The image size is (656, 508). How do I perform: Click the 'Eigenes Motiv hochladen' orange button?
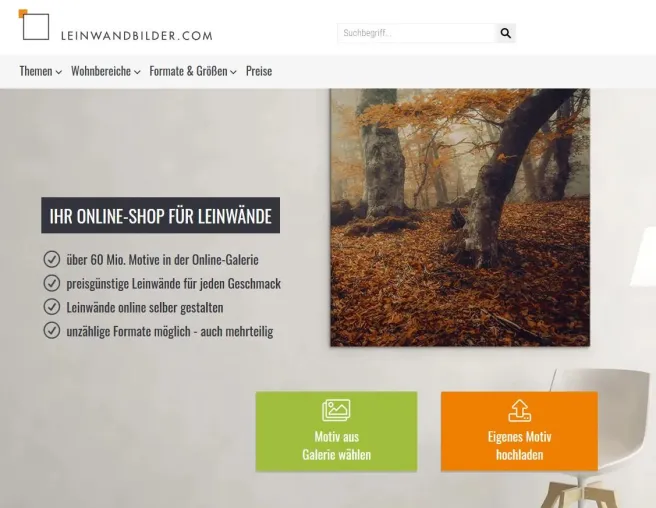519,431
